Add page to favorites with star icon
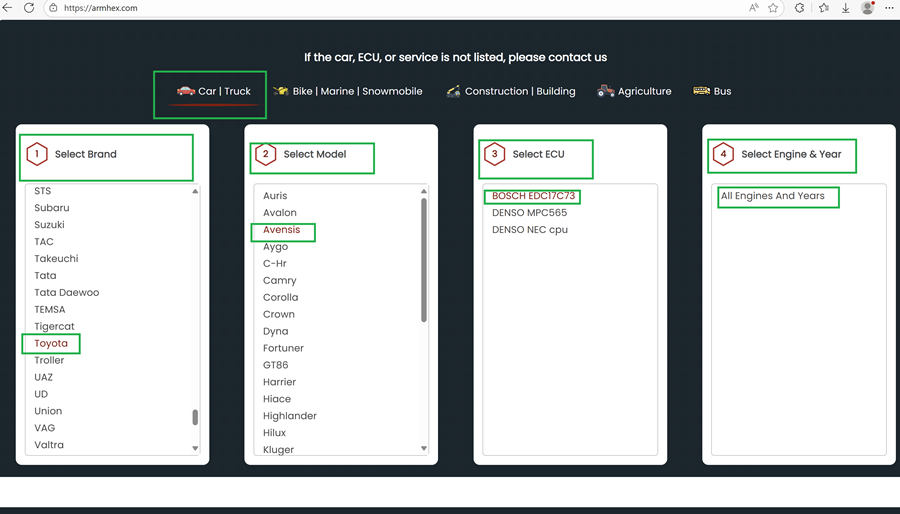The width and height of the screenshot is (900, 514). click(773, 8)
